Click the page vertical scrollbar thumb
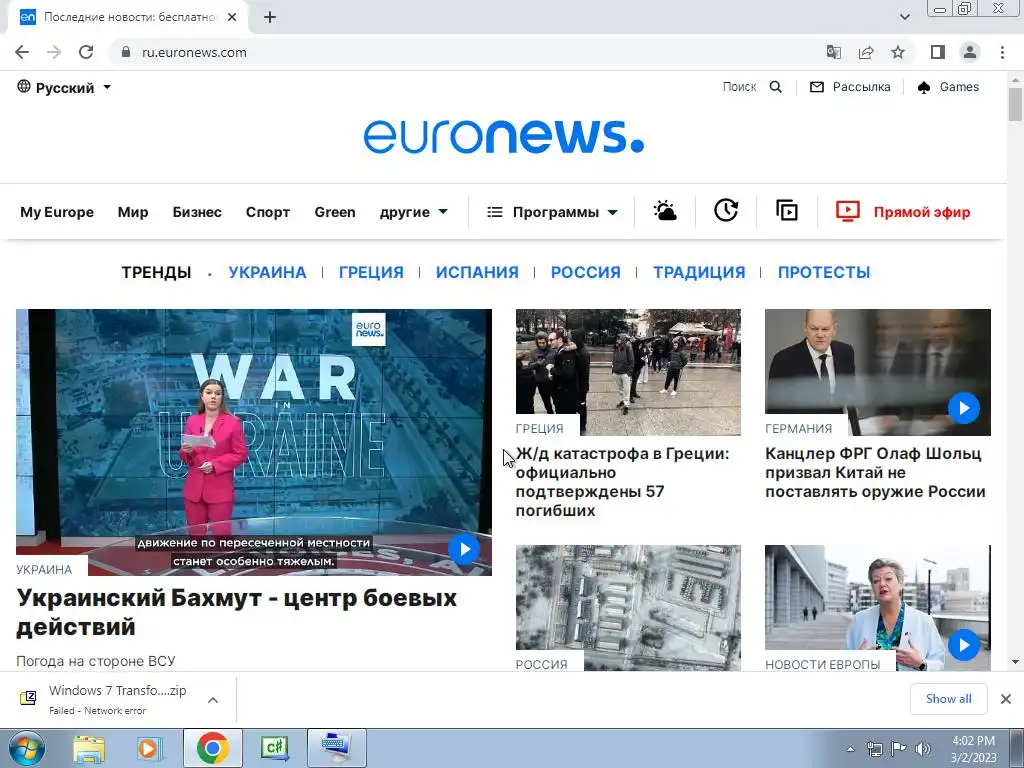 (1015, 104)
